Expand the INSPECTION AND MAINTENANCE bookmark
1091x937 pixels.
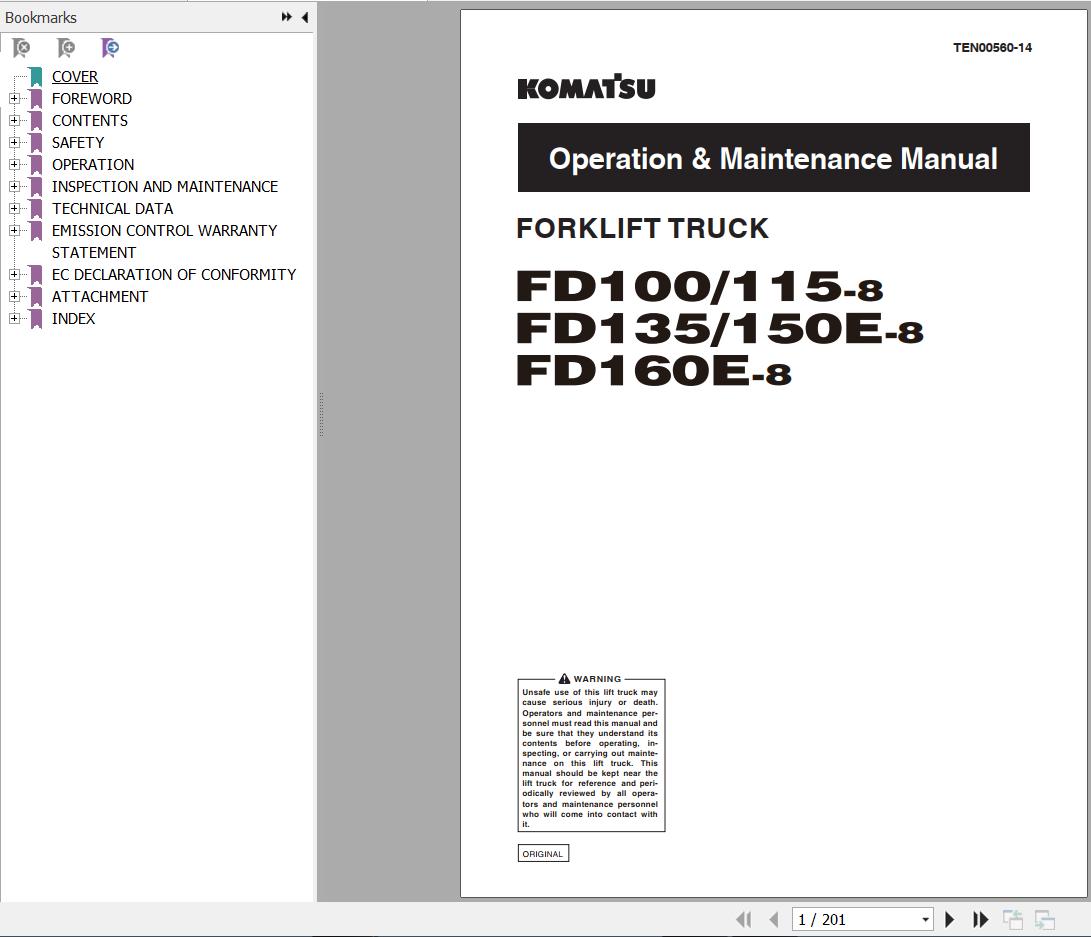[x=14, y=186]
